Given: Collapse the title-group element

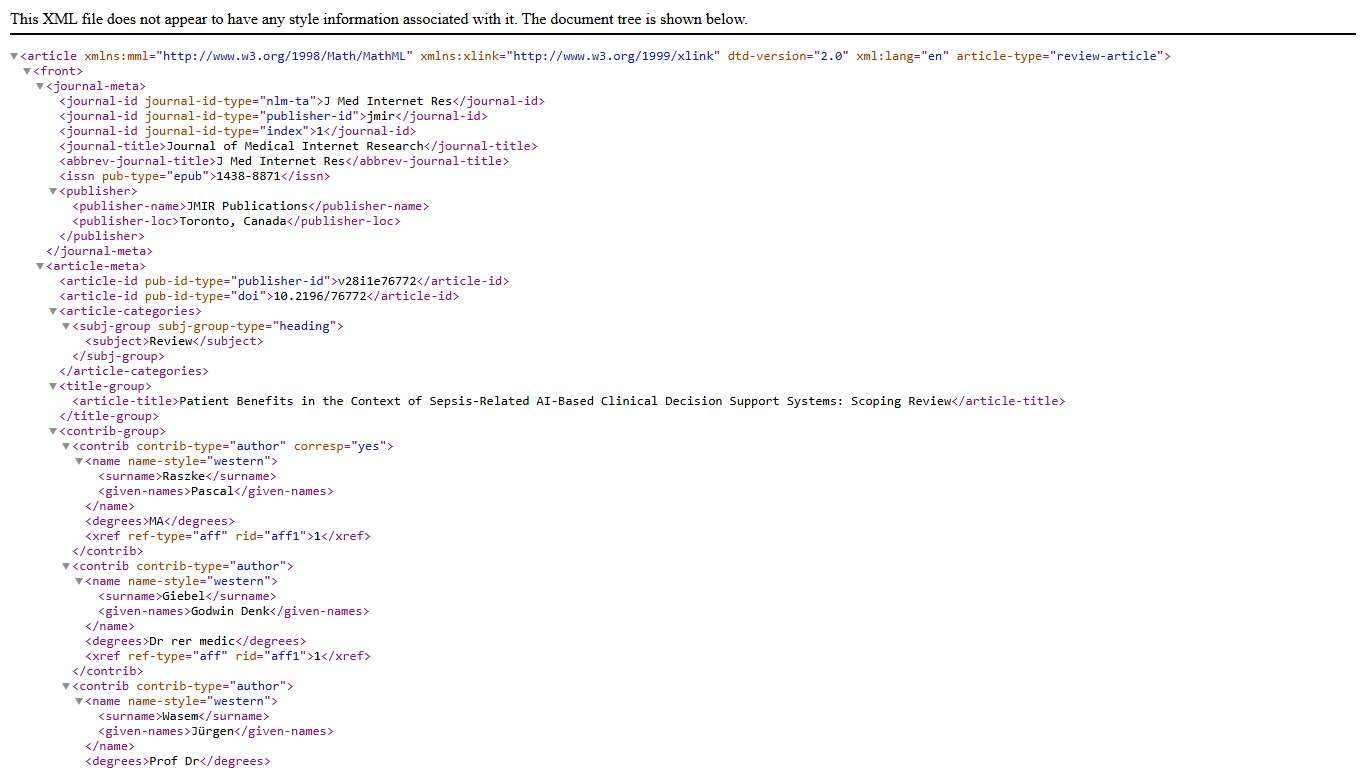Looking at the screenshot, I should tap(53, 387).
